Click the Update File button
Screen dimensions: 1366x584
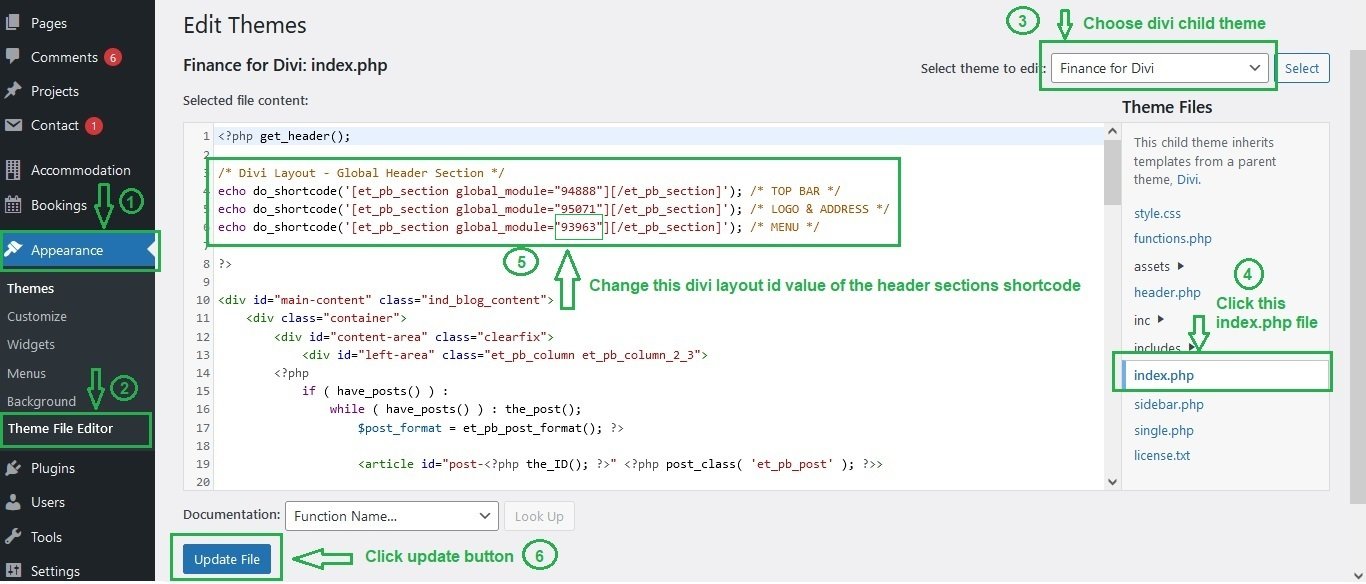coord(227,559)
